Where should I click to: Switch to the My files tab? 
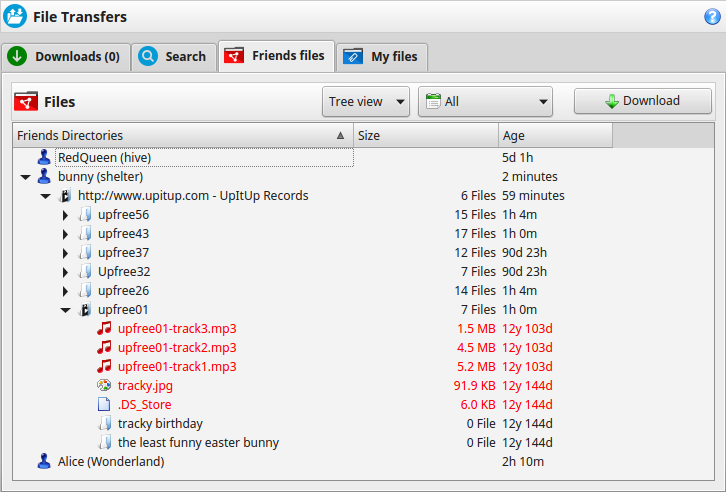tap(382, 56)
